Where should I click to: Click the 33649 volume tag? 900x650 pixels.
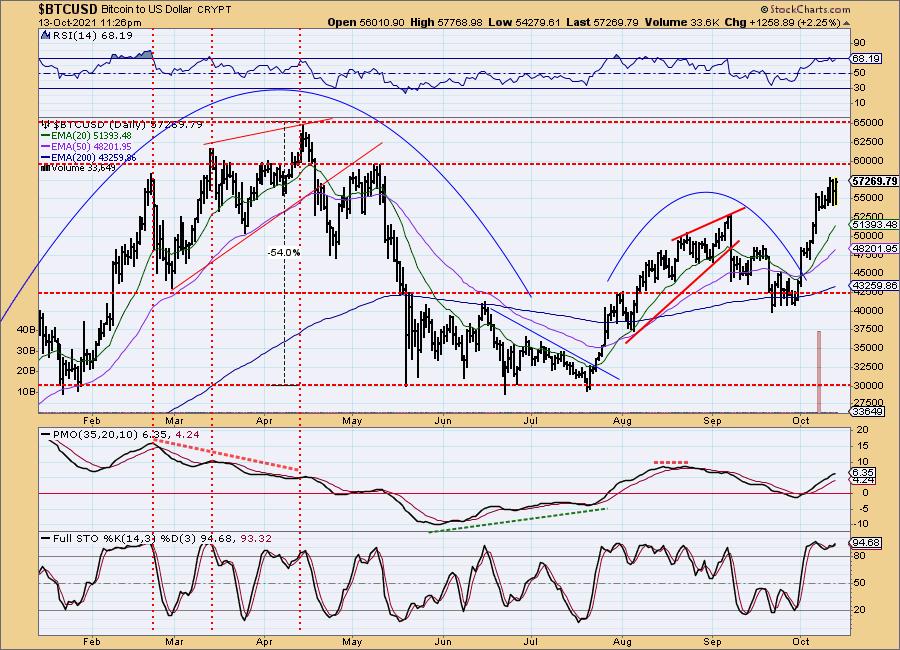coord(866,411)
